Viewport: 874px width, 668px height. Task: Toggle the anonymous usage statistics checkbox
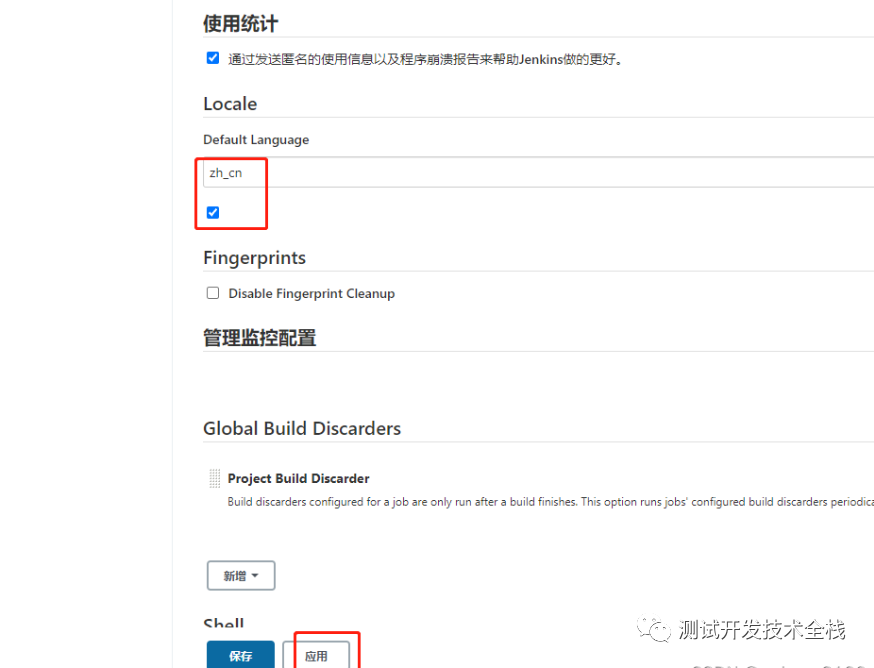pyautogui.click(x=212, y=58)
